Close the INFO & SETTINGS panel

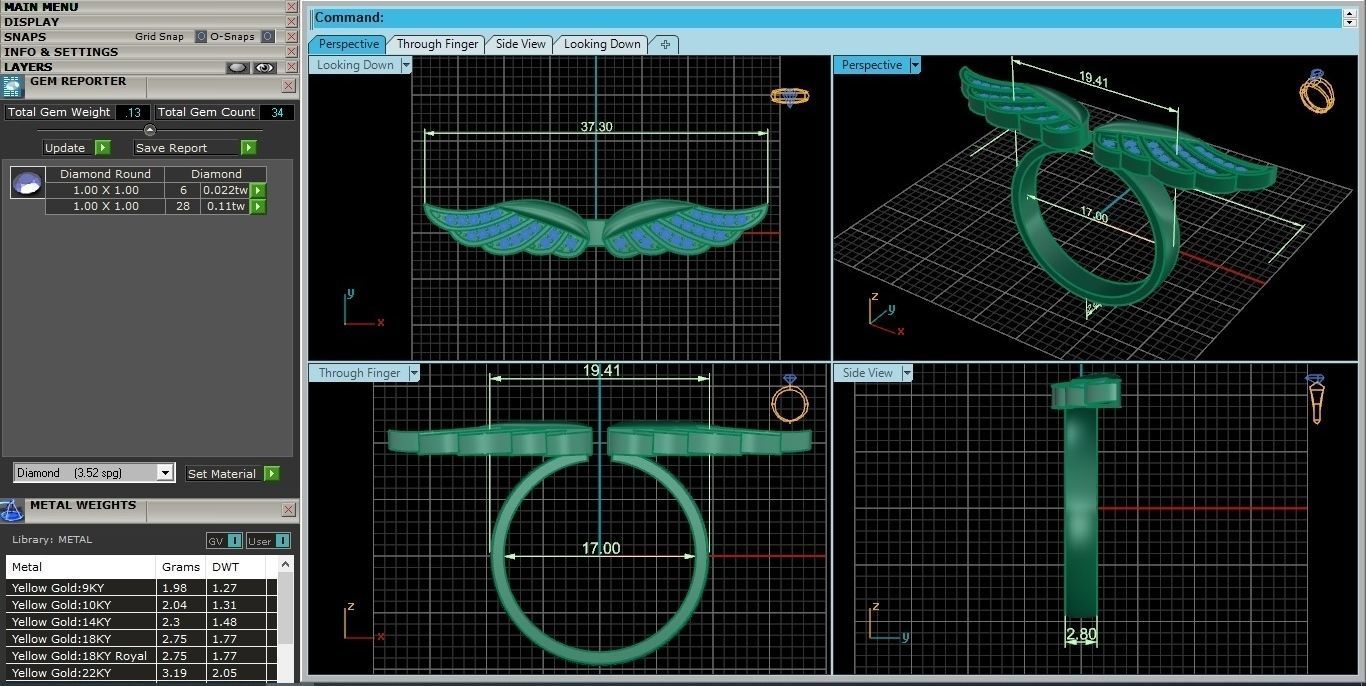coord(291,52)
